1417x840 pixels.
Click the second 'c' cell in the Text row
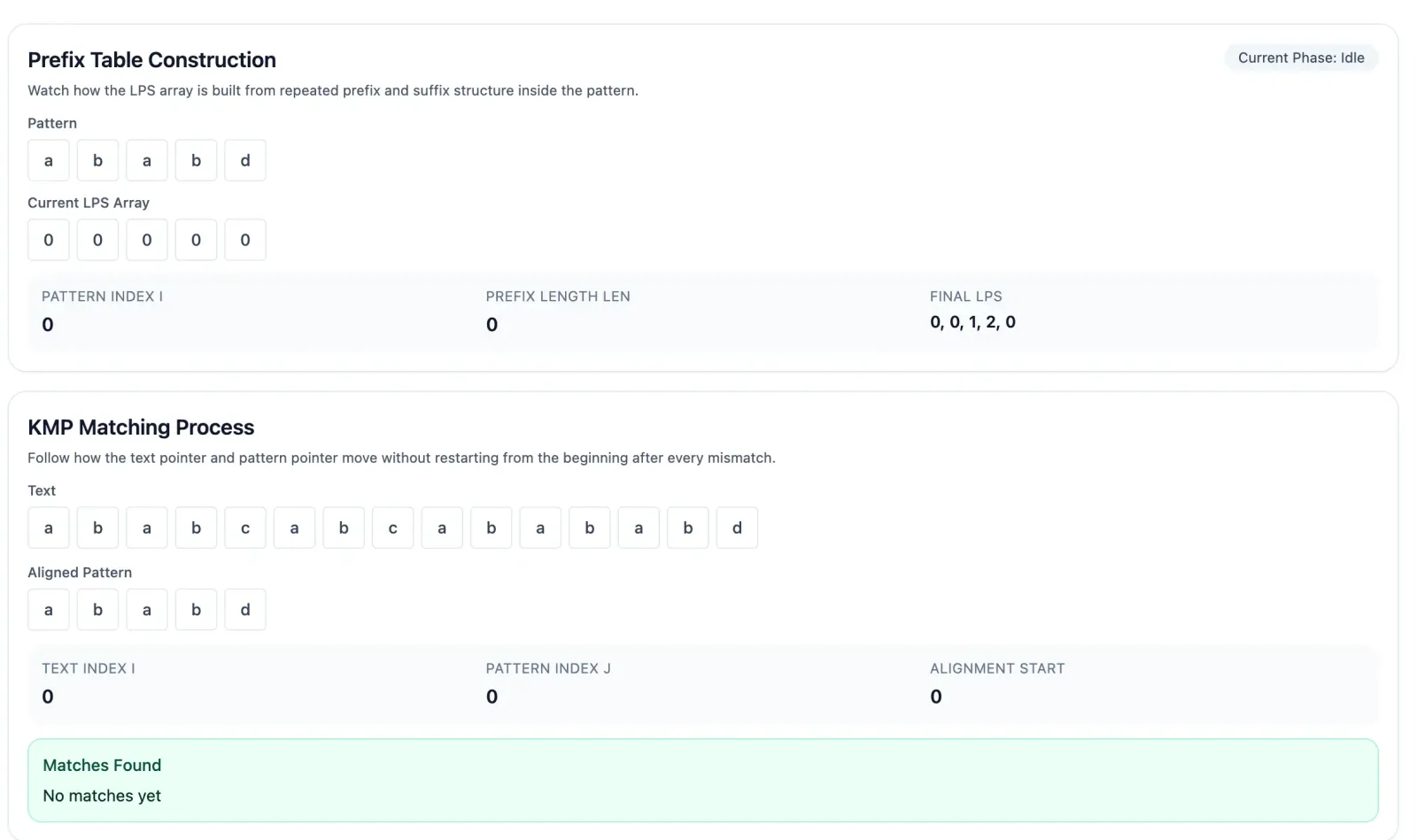[x=392, y=528]
